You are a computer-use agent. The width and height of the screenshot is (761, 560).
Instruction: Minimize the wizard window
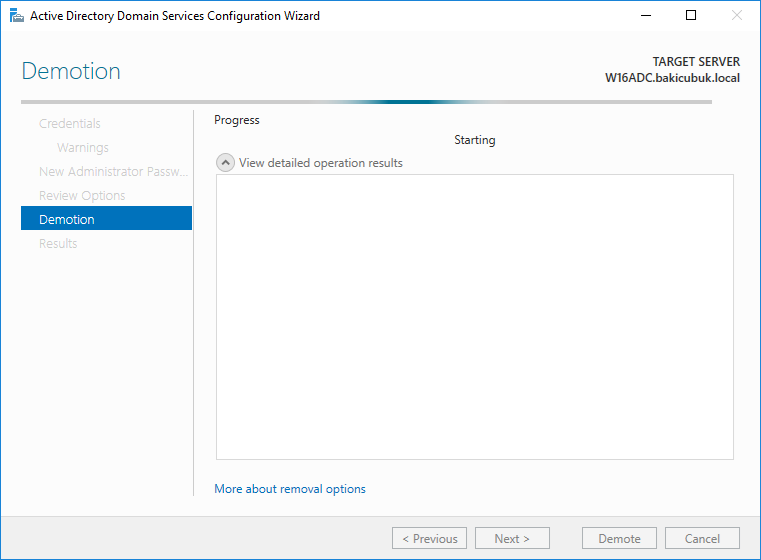pyautogui.click(x=646, y=16)
